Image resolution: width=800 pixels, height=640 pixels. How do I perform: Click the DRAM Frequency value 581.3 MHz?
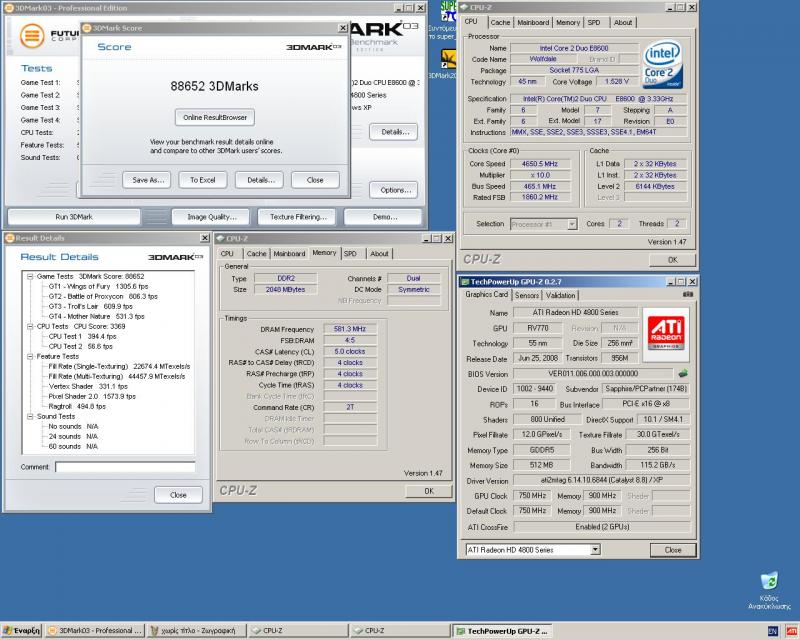[350, 329]
